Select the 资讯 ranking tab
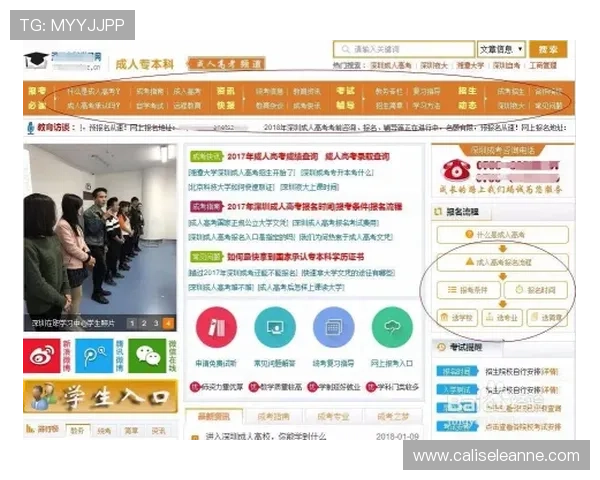The height and width of the screenshot is (480, 600). (x=158, y=431)
